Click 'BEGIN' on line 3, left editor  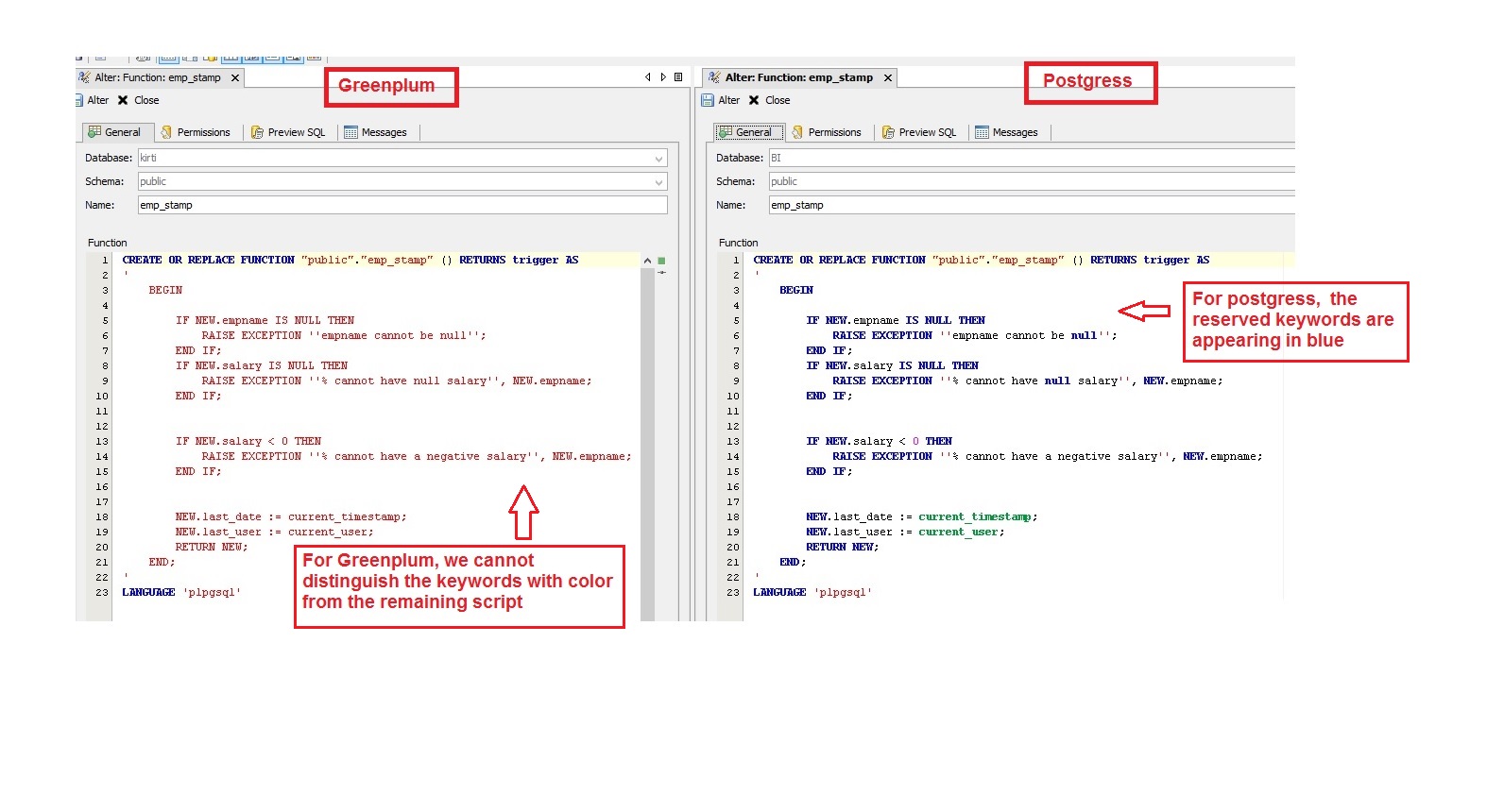point(165,290)
